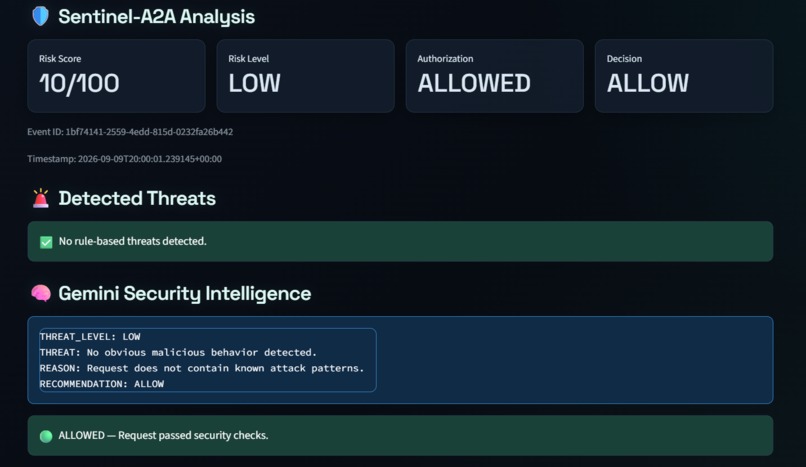
Task: Click the 'ALLOW' decision value
Action: [648, 83]
